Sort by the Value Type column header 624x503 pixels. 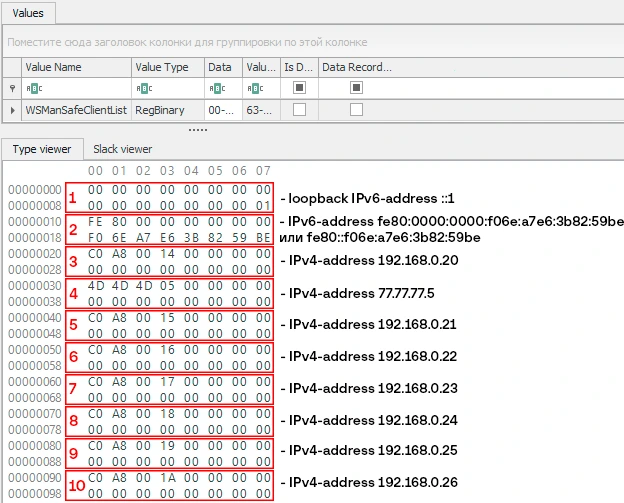click(x=167, y=67)
